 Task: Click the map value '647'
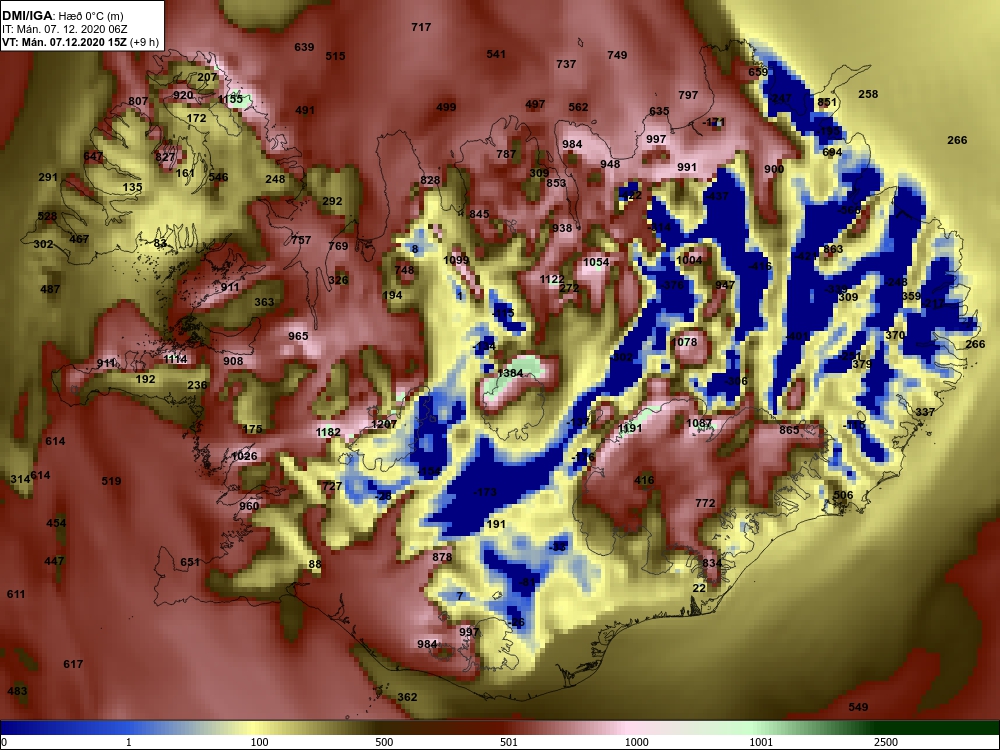[93, 157]
